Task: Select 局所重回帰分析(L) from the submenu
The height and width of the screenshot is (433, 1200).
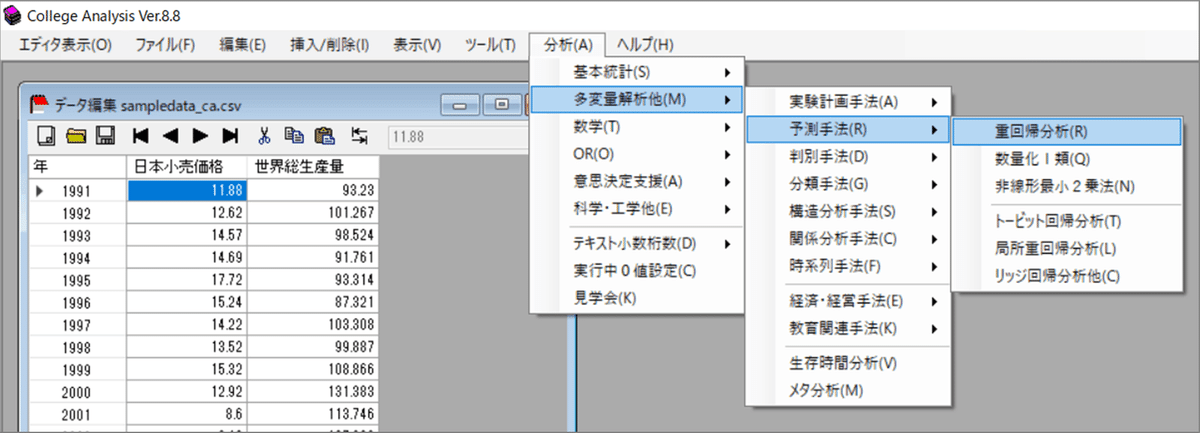Action: pos(1067,247)
